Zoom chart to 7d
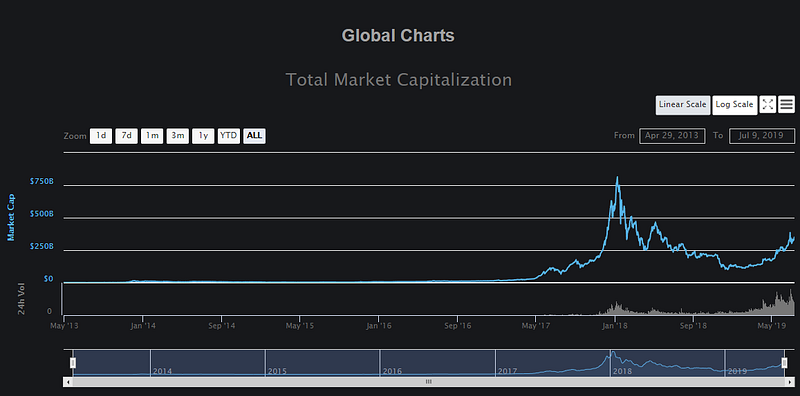Viewport: 800px width, 396px height. (127, 136)
